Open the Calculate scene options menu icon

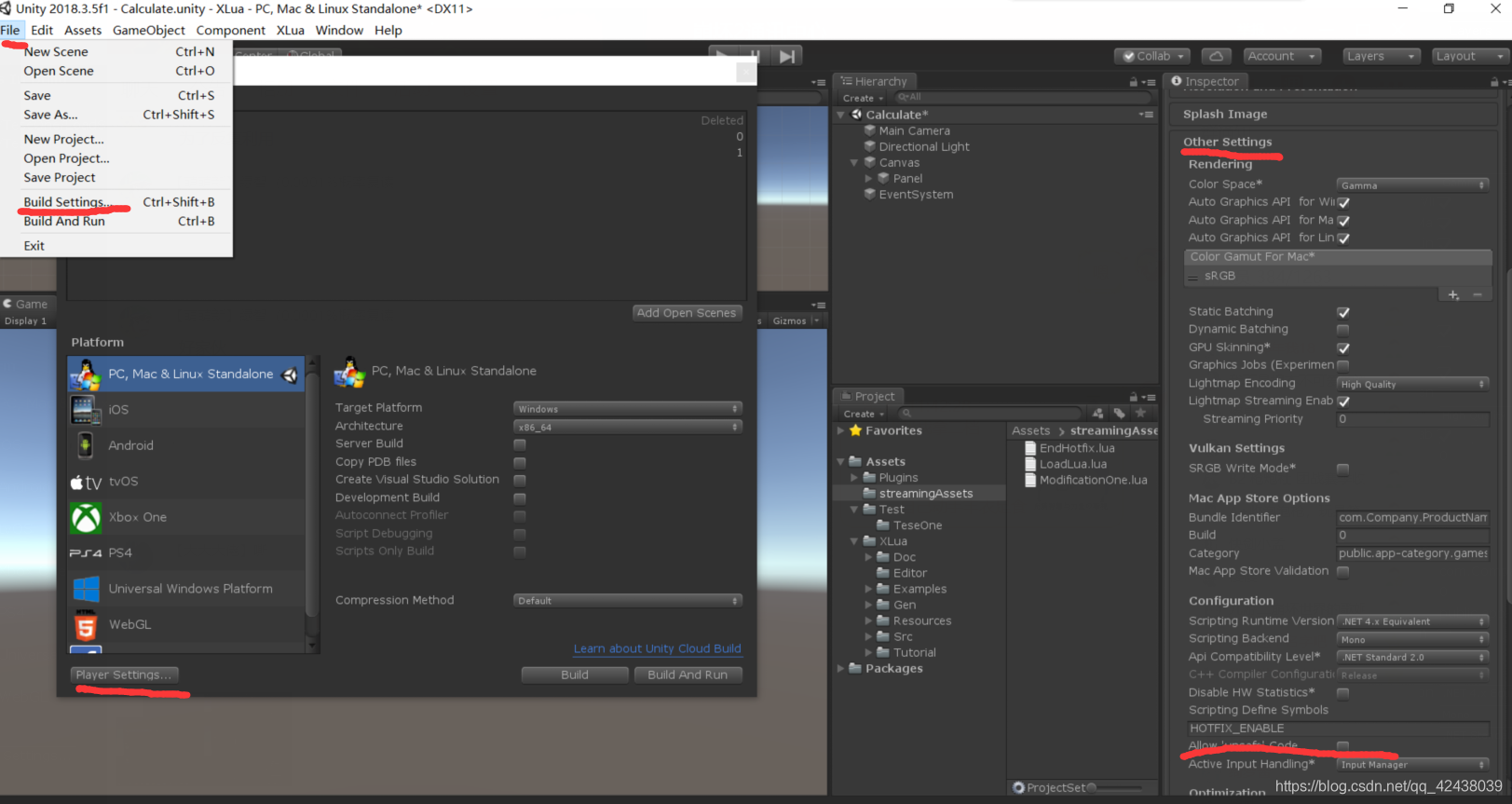[1146, 115]
